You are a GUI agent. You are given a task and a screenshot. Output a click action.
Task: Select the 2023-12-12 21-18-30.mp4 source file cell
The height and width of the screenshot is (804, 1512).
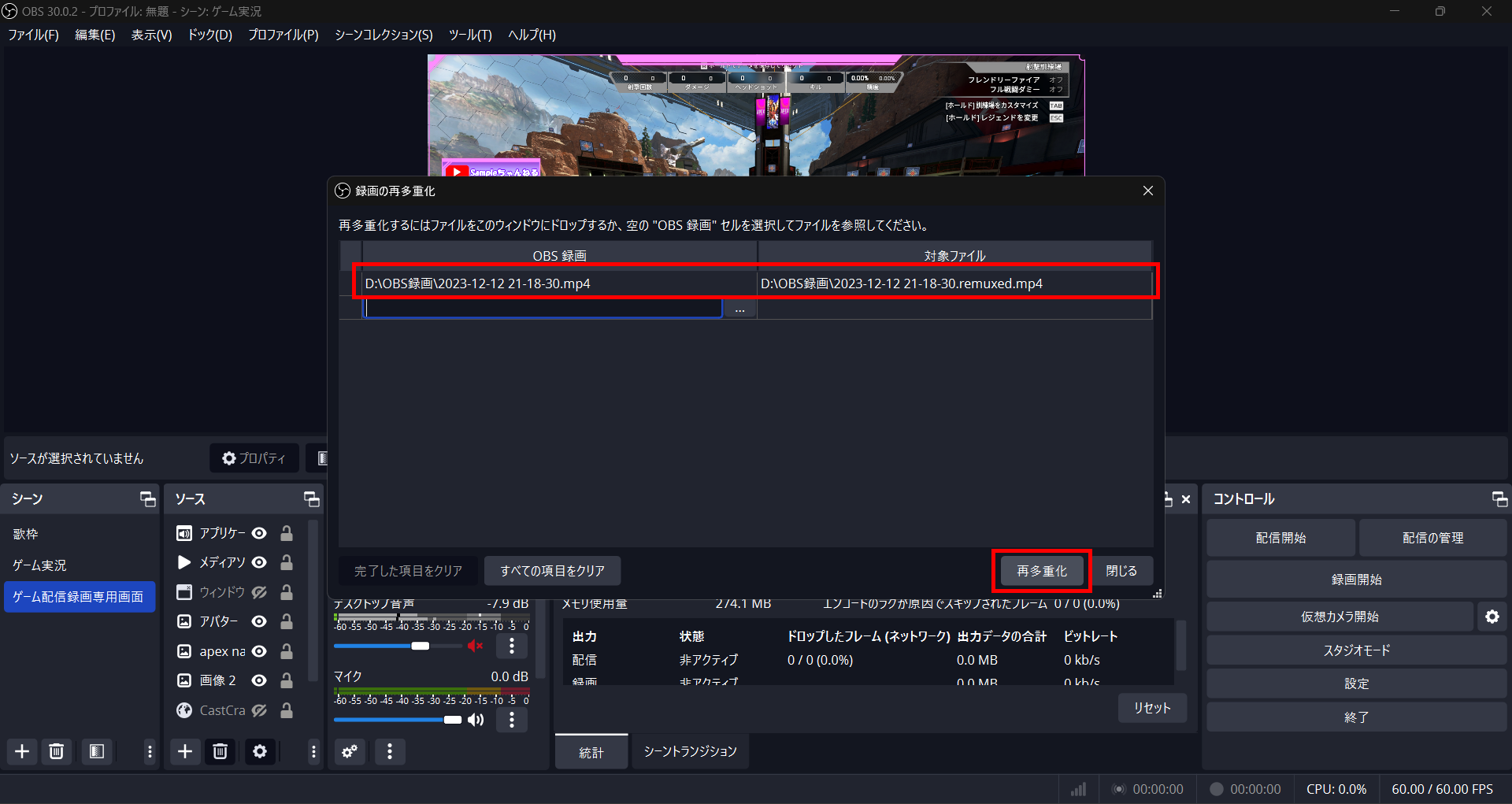tap(559, 283)
